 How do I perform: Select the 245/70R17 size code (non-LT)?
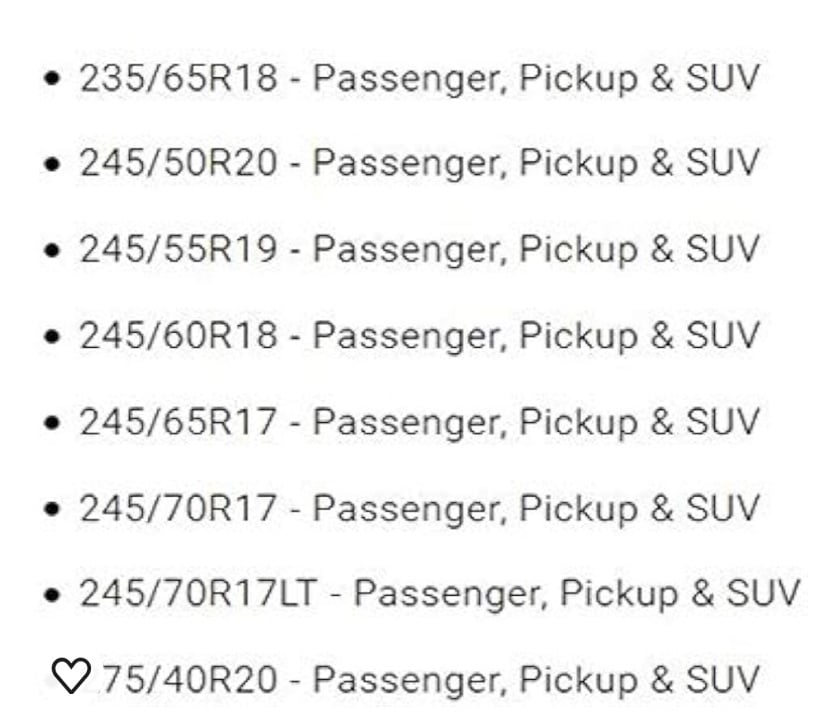click(x=178, y=508)
